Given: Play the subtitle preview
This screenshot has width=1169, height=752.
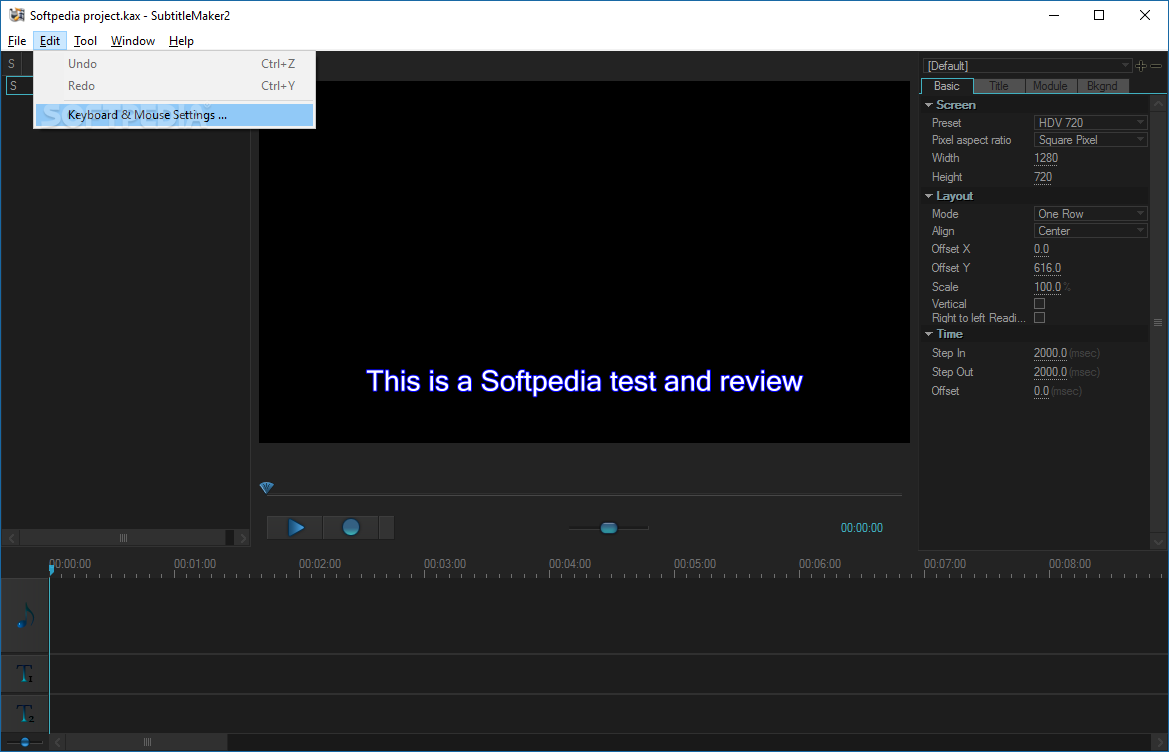Looking at the screenshot, I should click(294, 528).
